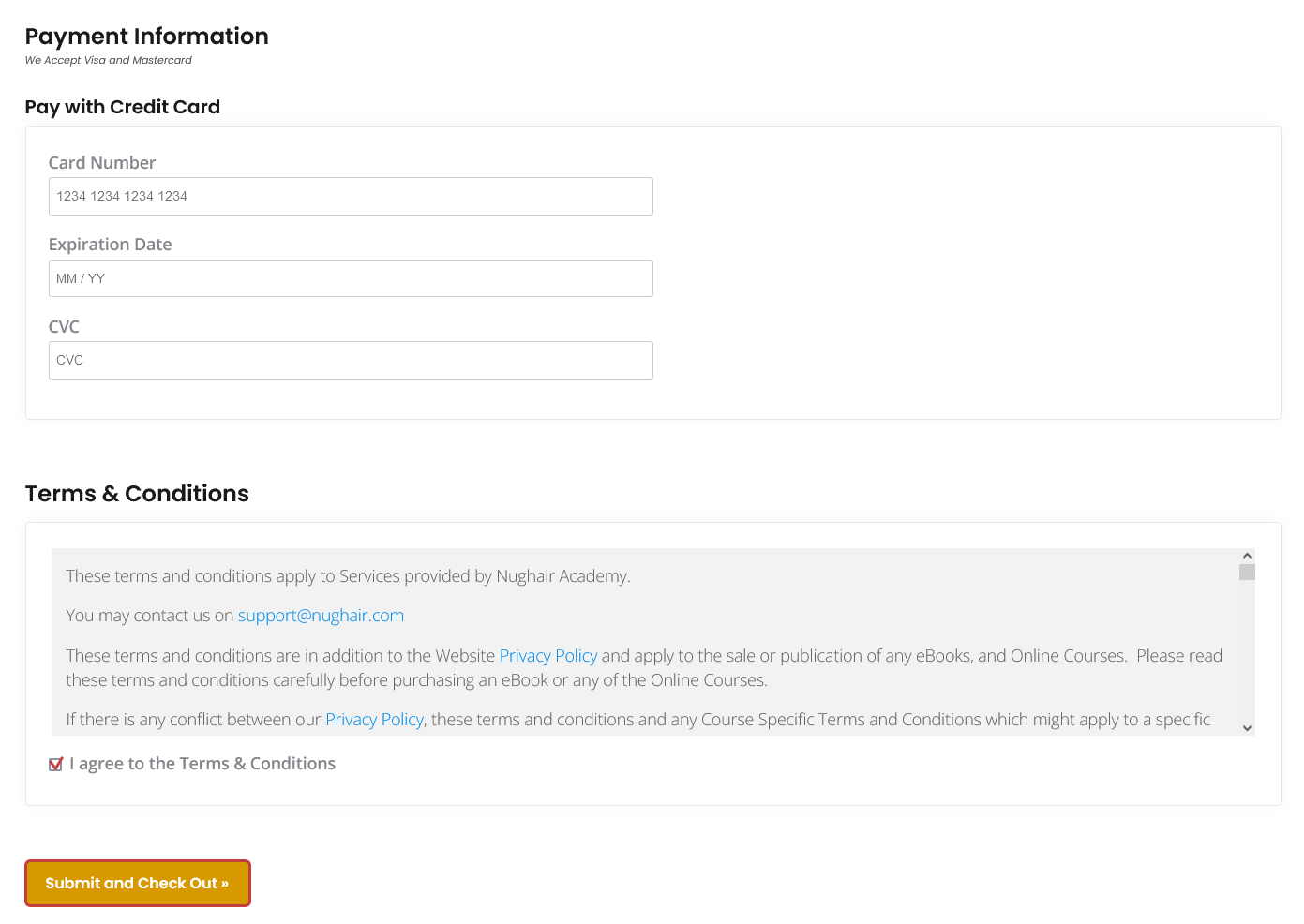Focus the MM / YY expiration field
This screenshot has width=1304, height=924.
[351, 278]
